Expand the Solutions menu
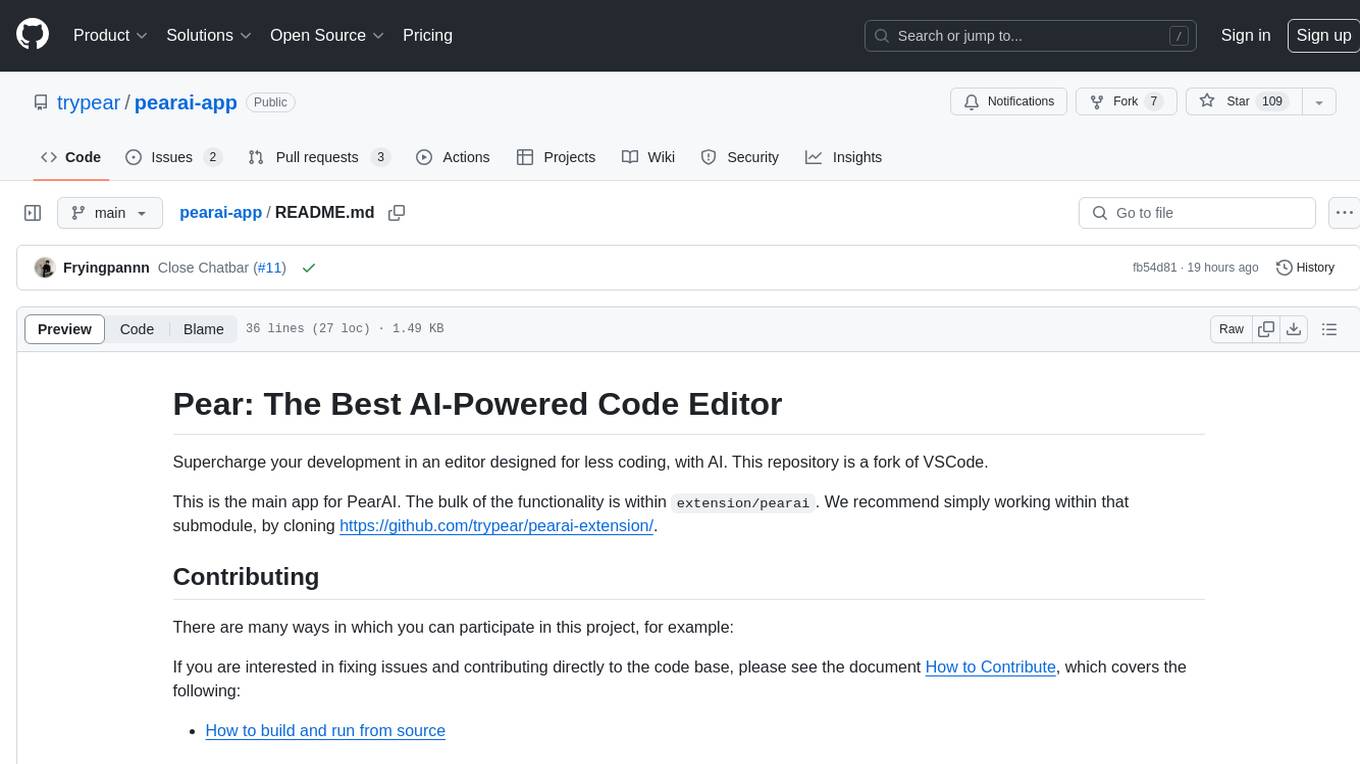 pyautogui.click(x=208, y=35)
